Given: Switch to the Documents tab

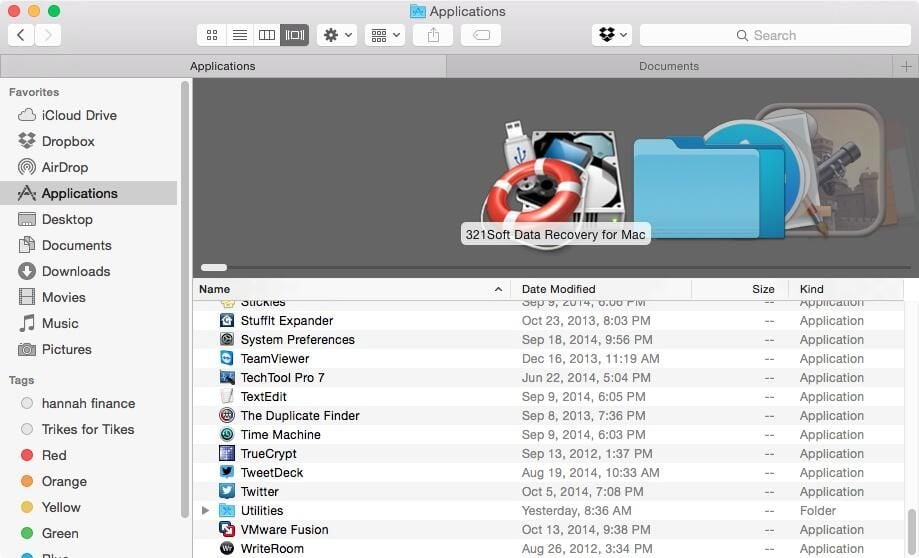Looking at the screenshot, I should pos(669,66).
